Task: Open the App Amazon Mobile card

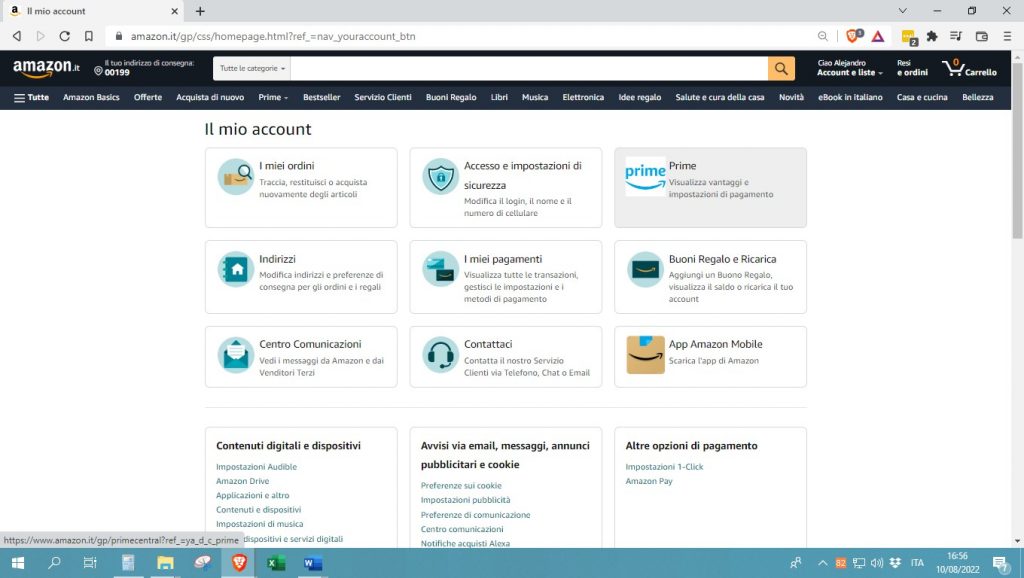Action: point(710,356)
